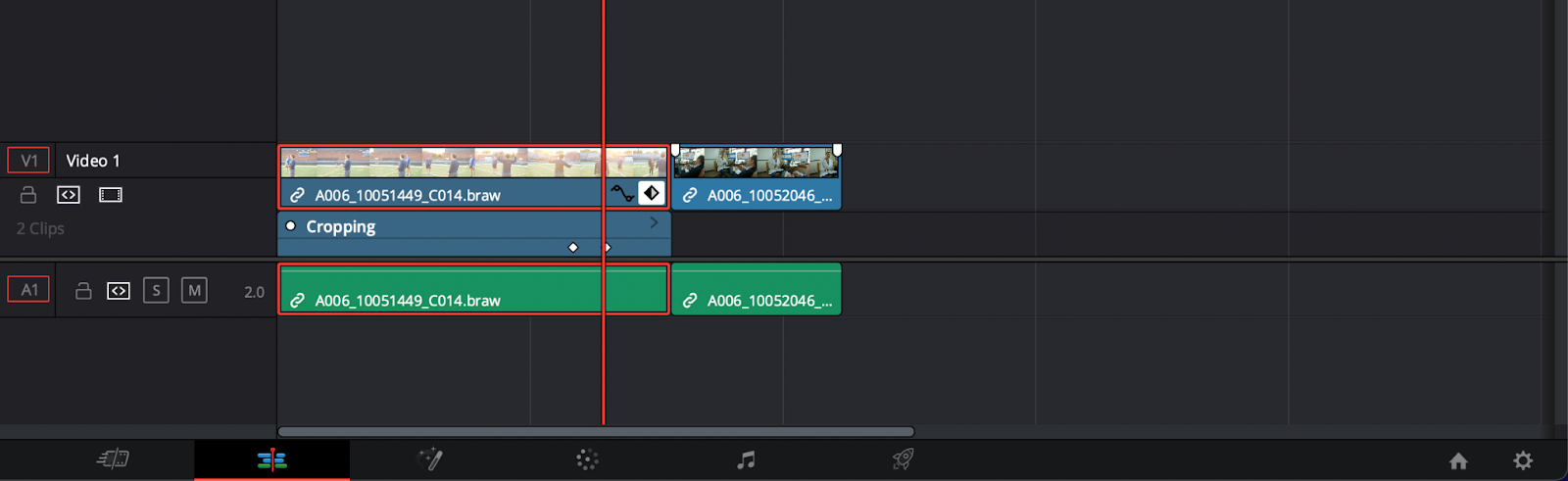Viewport: 1568px width, 481px height.
Task: Switch to the Edit page
Action: coord(271,459)
